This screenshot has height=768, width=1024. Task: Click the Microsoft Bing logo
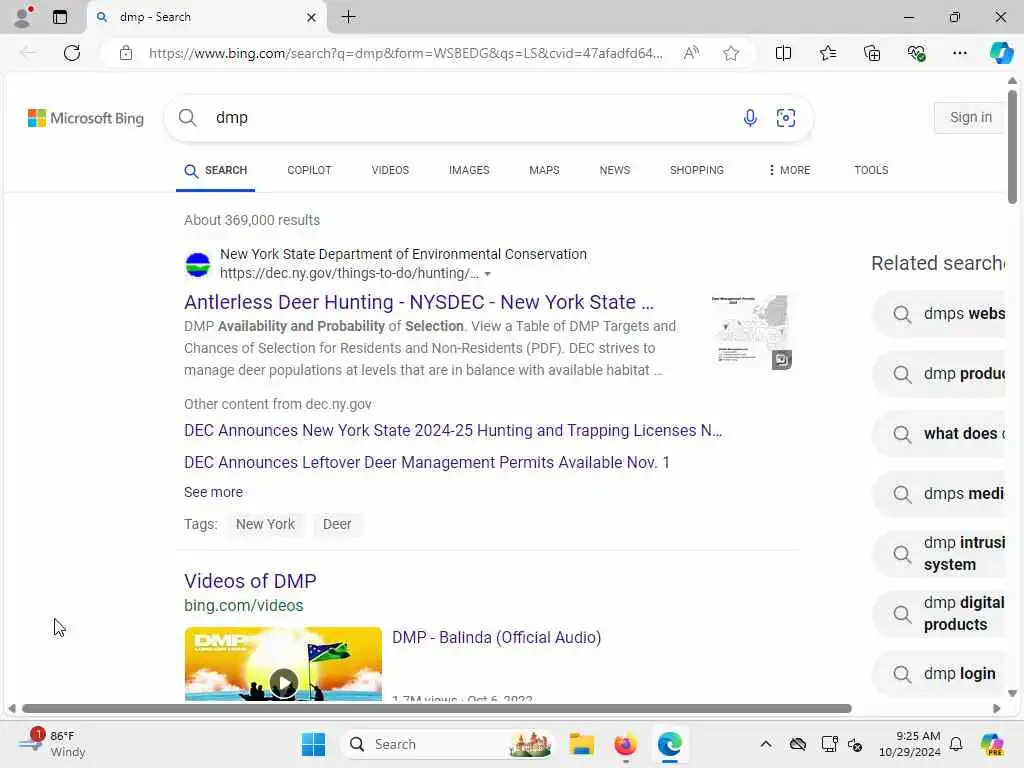point(86,118)
